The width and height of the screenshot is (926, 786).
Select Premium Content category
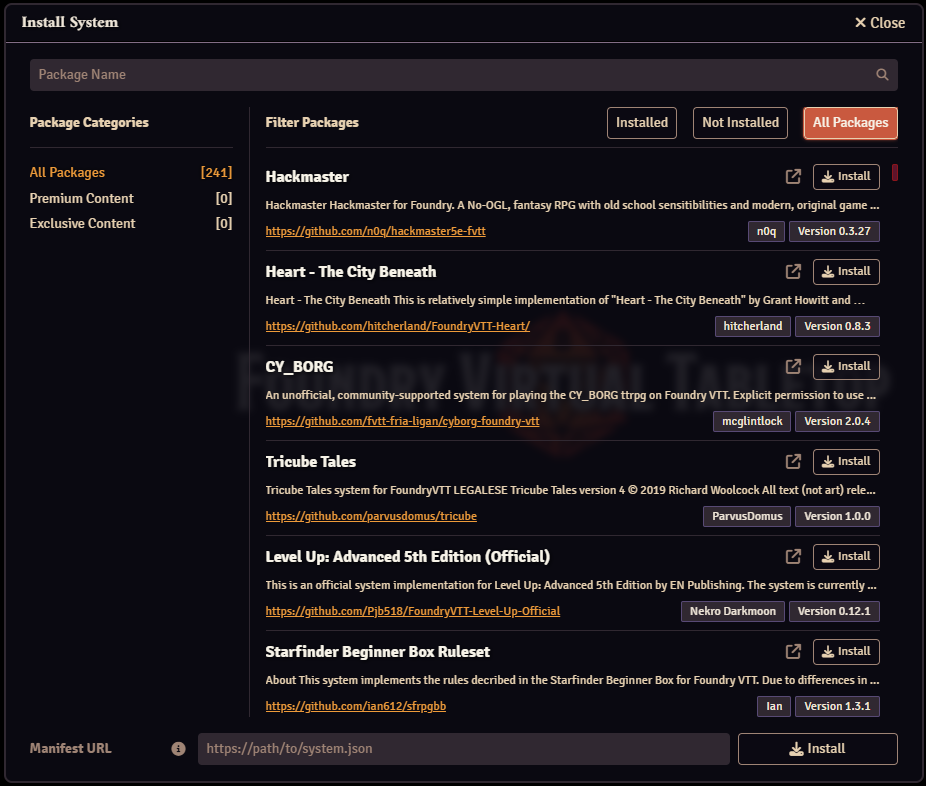131,198
